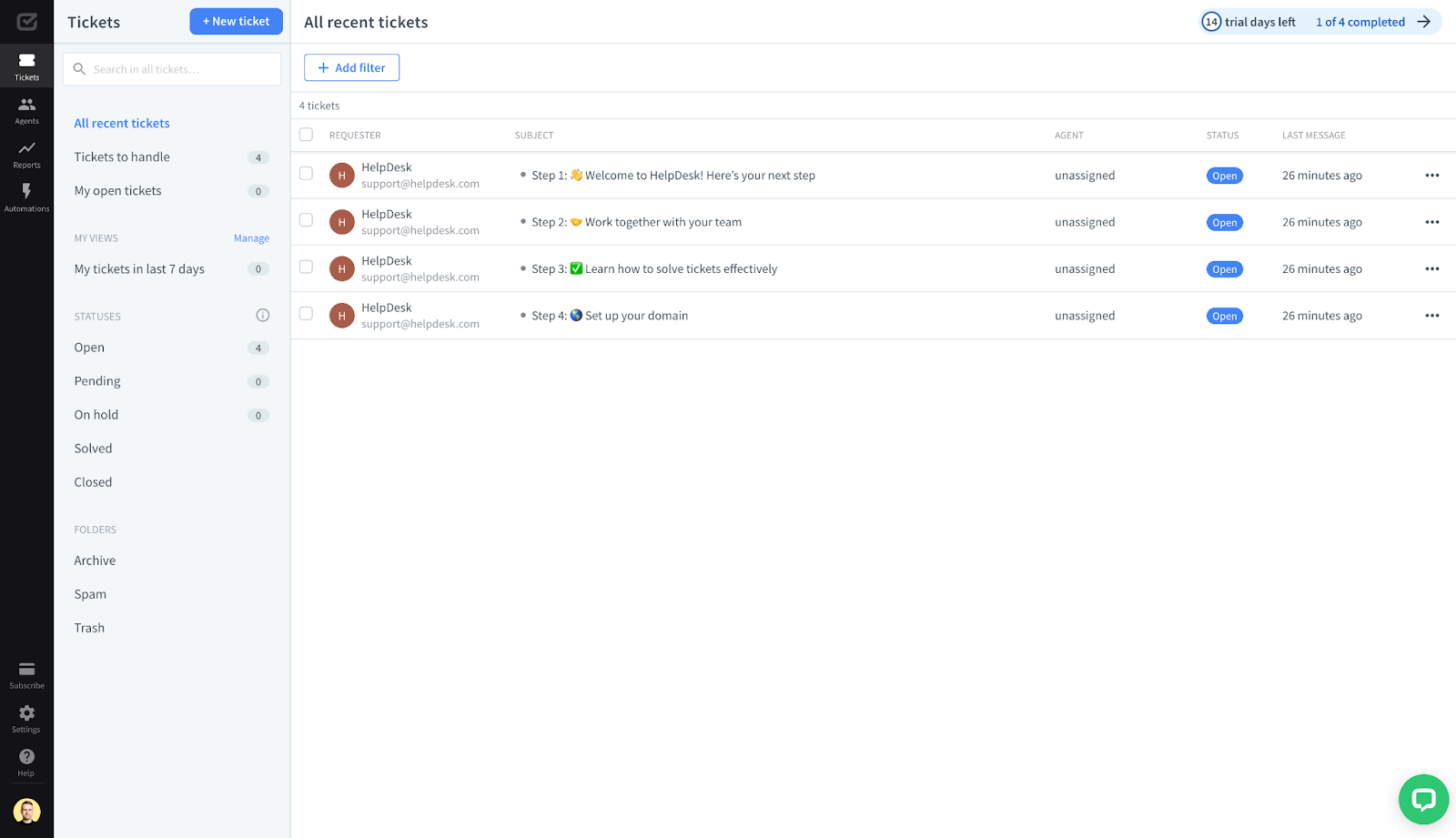
Task: Click the Open status badge on Step 1 row
Action: point(1224,176)
